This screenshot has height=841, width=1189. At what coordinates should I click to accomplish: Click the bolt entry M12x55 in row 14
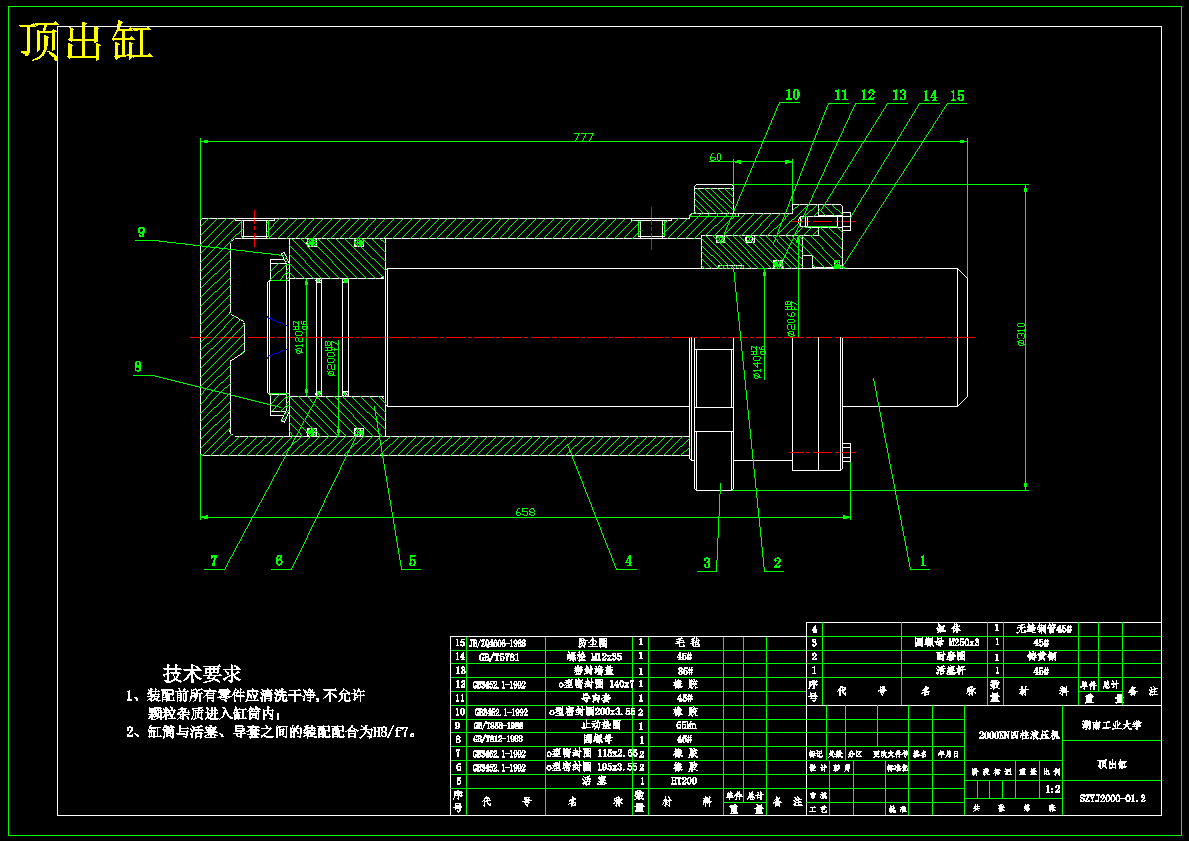pyautogui.click(x=595, y=657)
